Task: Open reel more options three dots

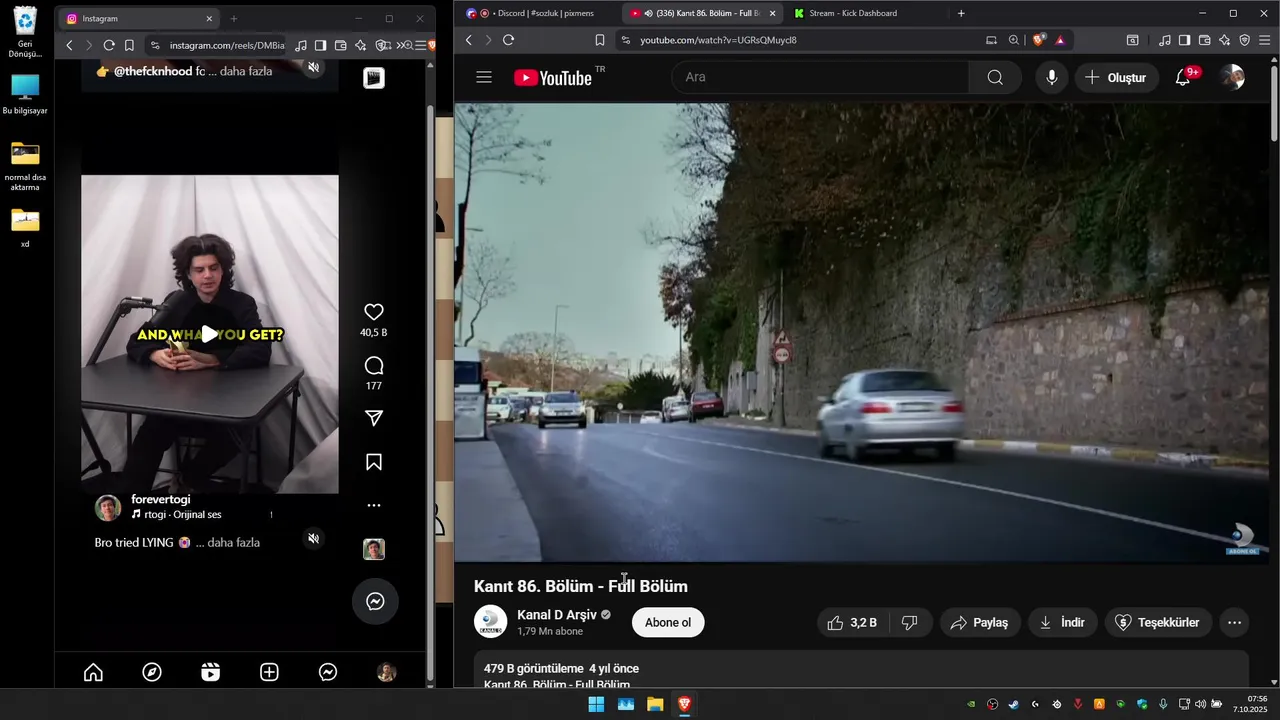Action: tap(374, 506)
